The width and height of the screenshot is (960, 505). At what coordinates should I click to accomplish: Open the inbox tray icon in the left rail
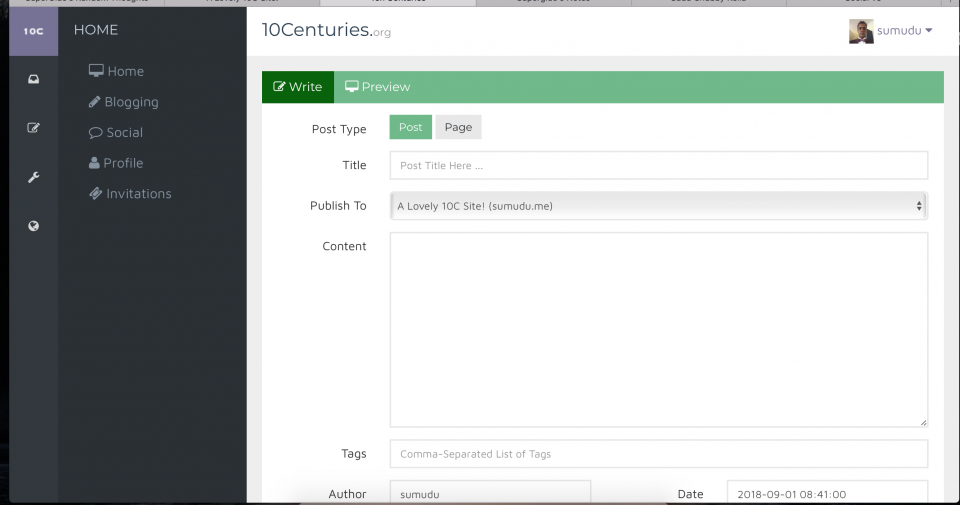point(34,80)
